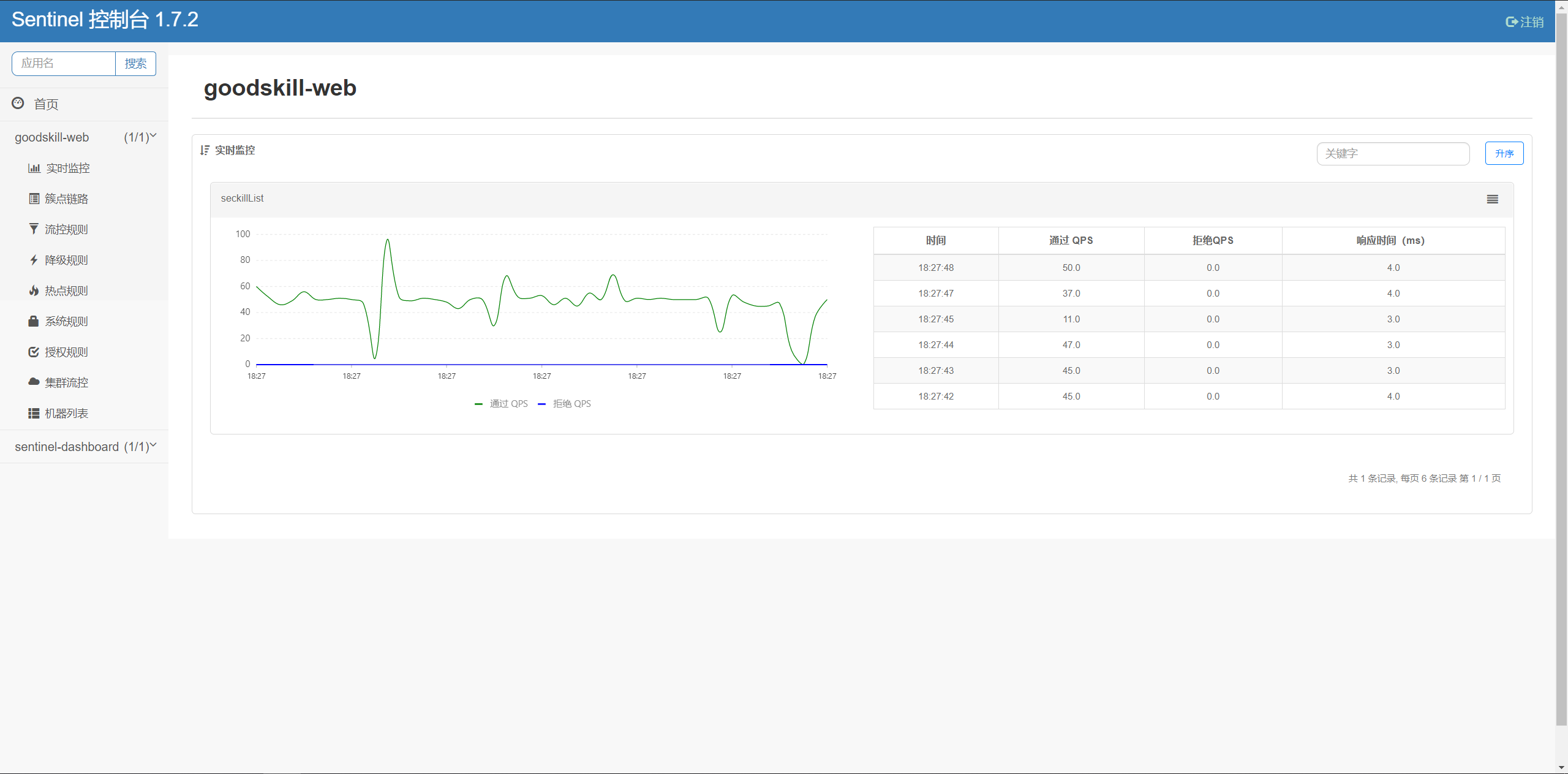Screen dimensions: 1568x774
Task: Click the bar chart icon beside 实时监控
Action: [x=34, y=169]
